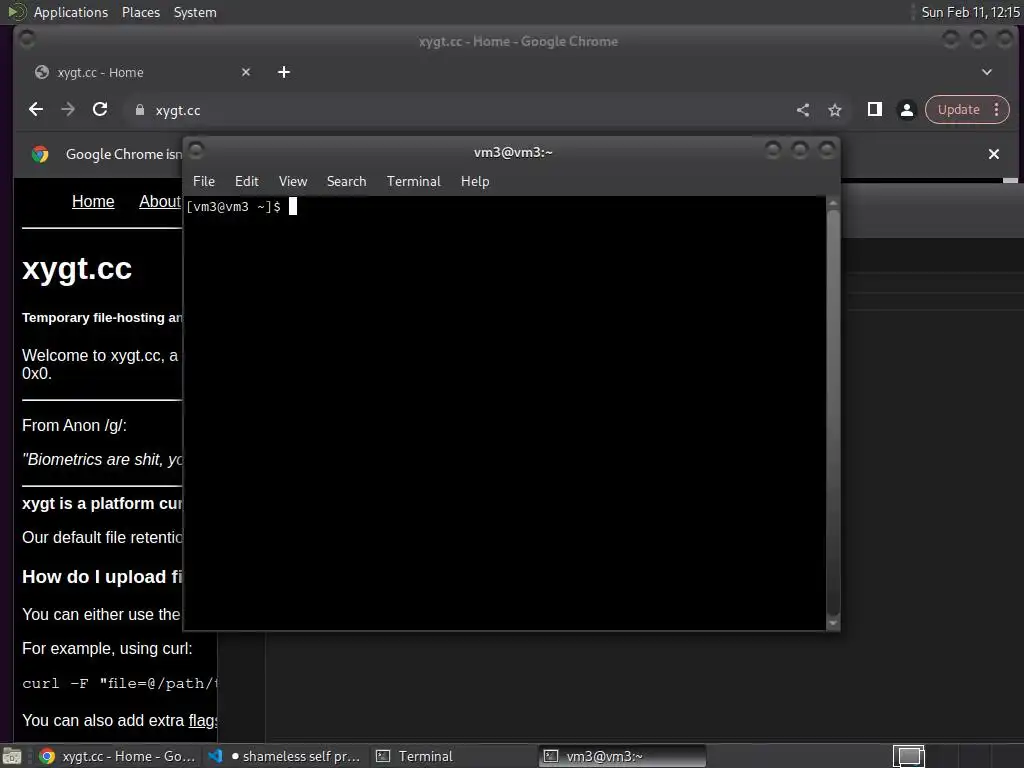Click scrollbar up arrow in terminal

click(833, 204)
